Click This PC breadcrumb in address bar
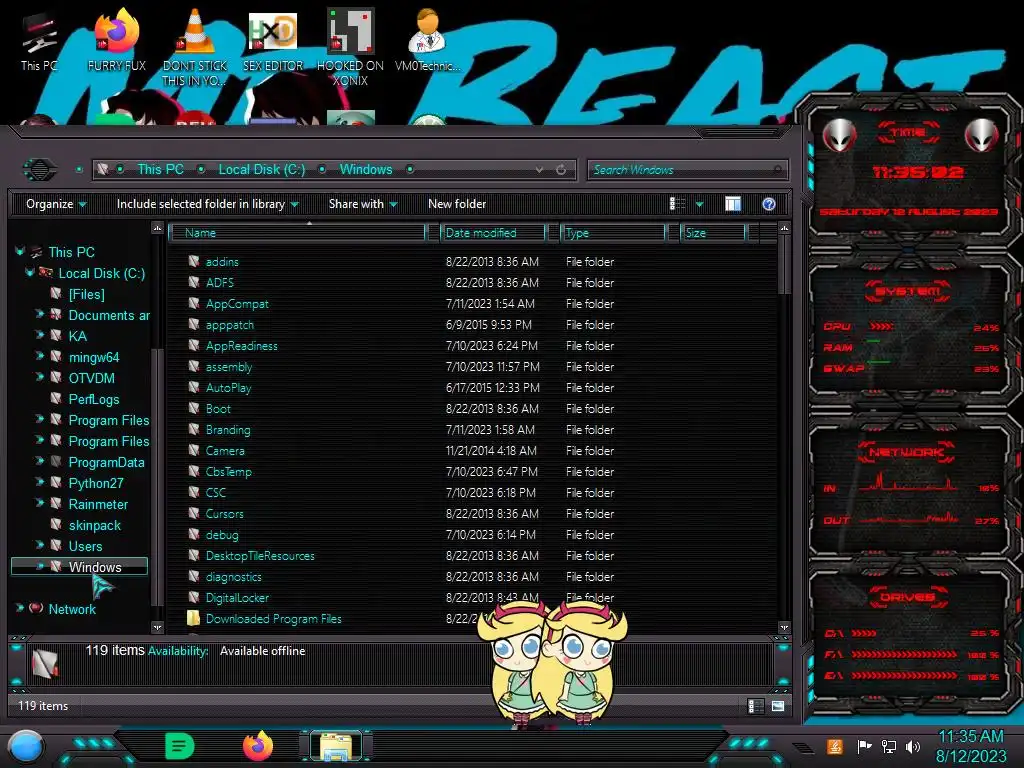Screen dimensions: 1024x768 coord(161,169)
